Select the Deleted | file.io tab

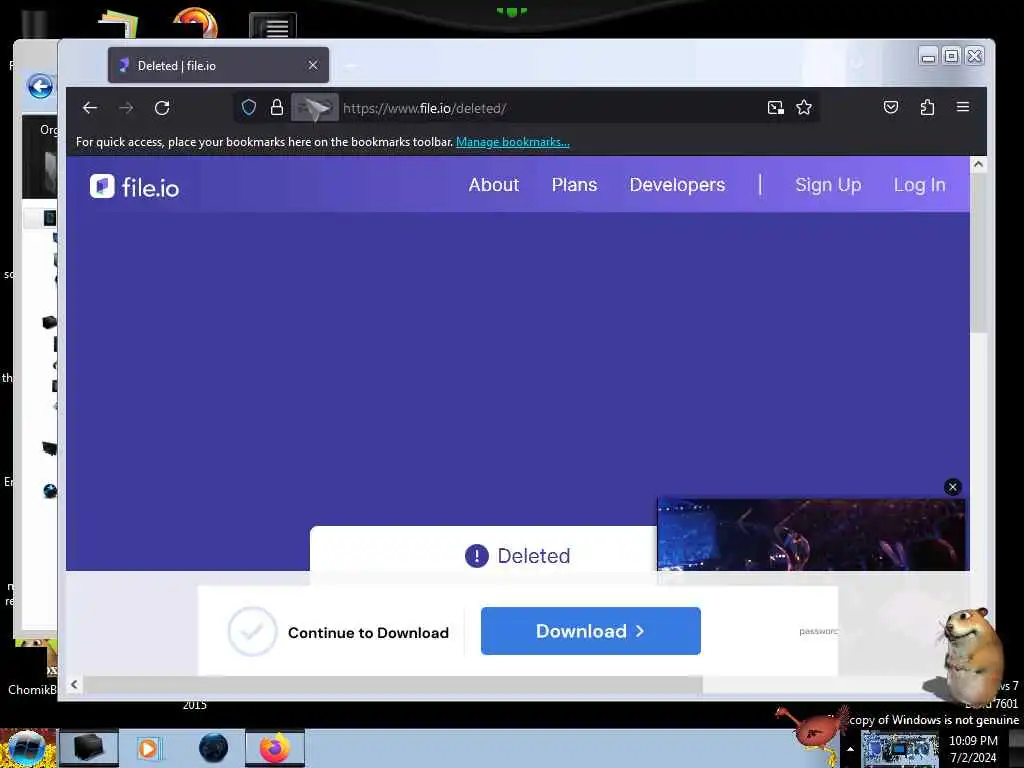point(218,65)
